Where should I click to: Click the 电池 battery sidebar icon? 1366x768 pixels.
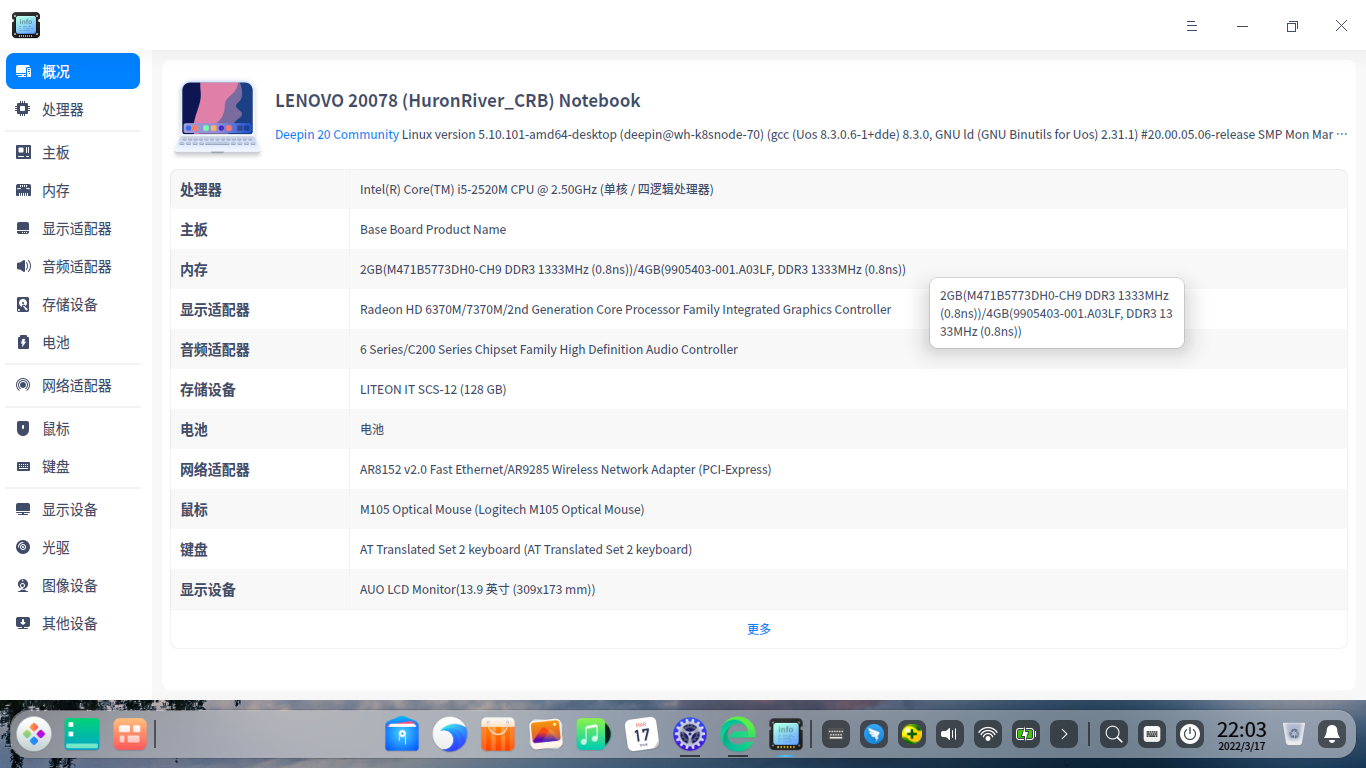point(23,342)
